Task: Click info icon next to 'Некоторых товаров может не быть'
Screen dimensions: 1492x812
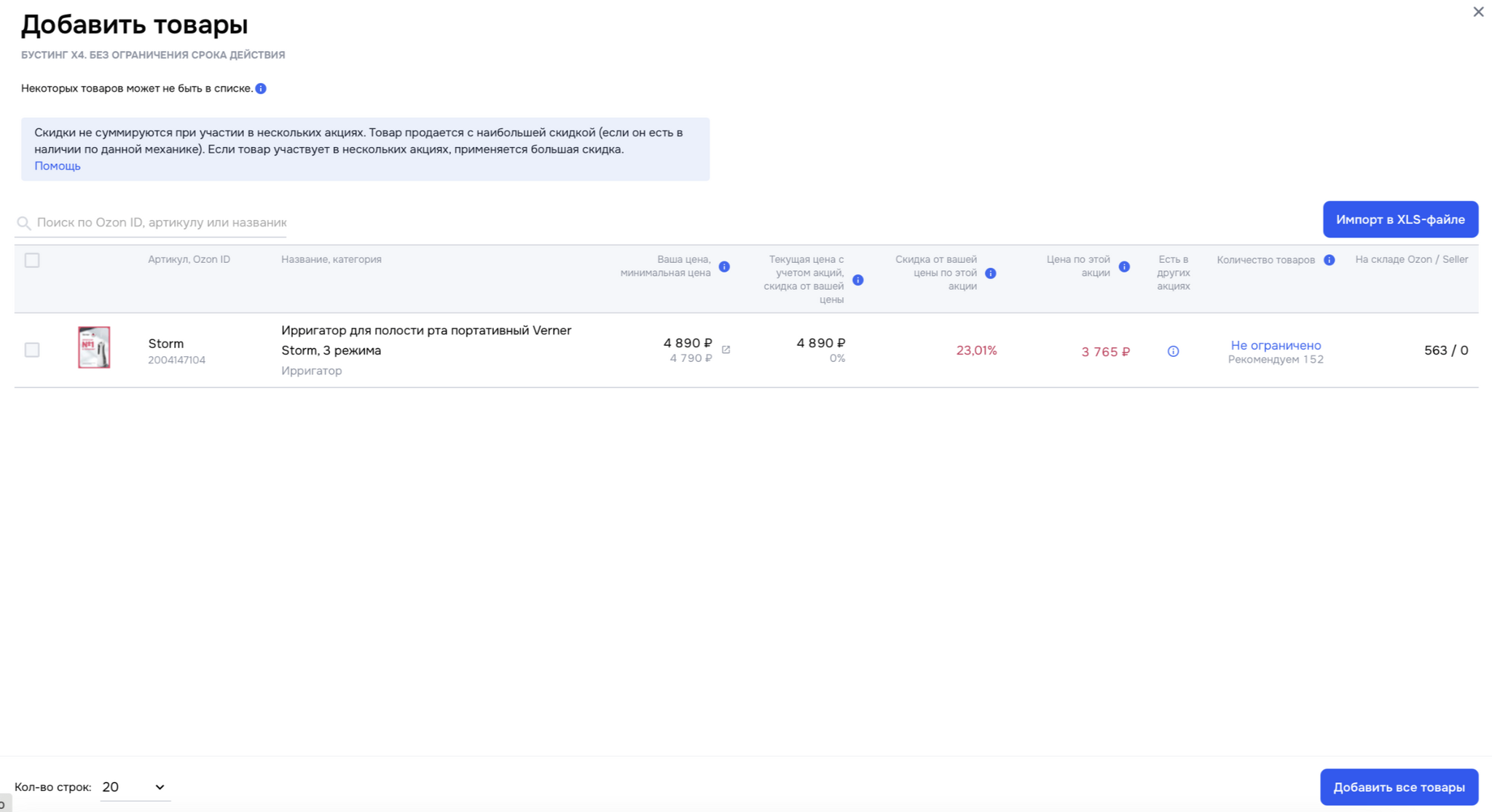Action: click(x=261, y=89)
